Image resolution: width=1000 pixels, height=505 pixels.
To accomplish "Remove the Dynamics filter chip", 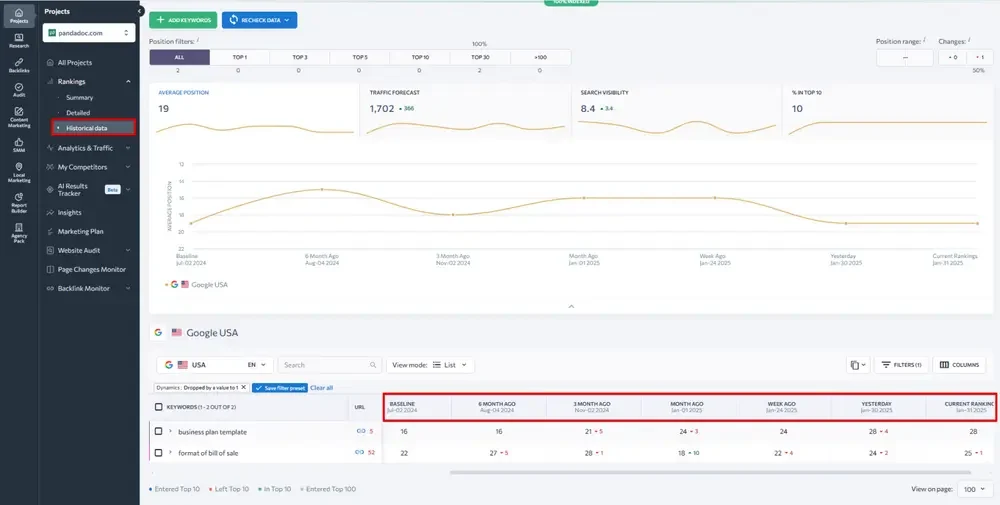I will point(243,388).
